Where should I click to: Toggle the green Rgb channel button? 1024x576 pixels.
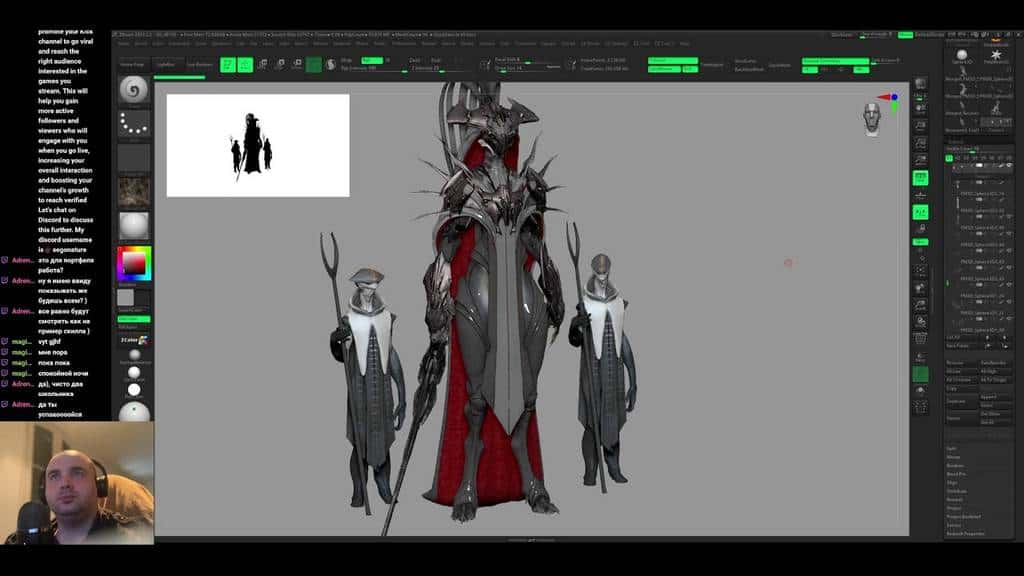(372, 60)
